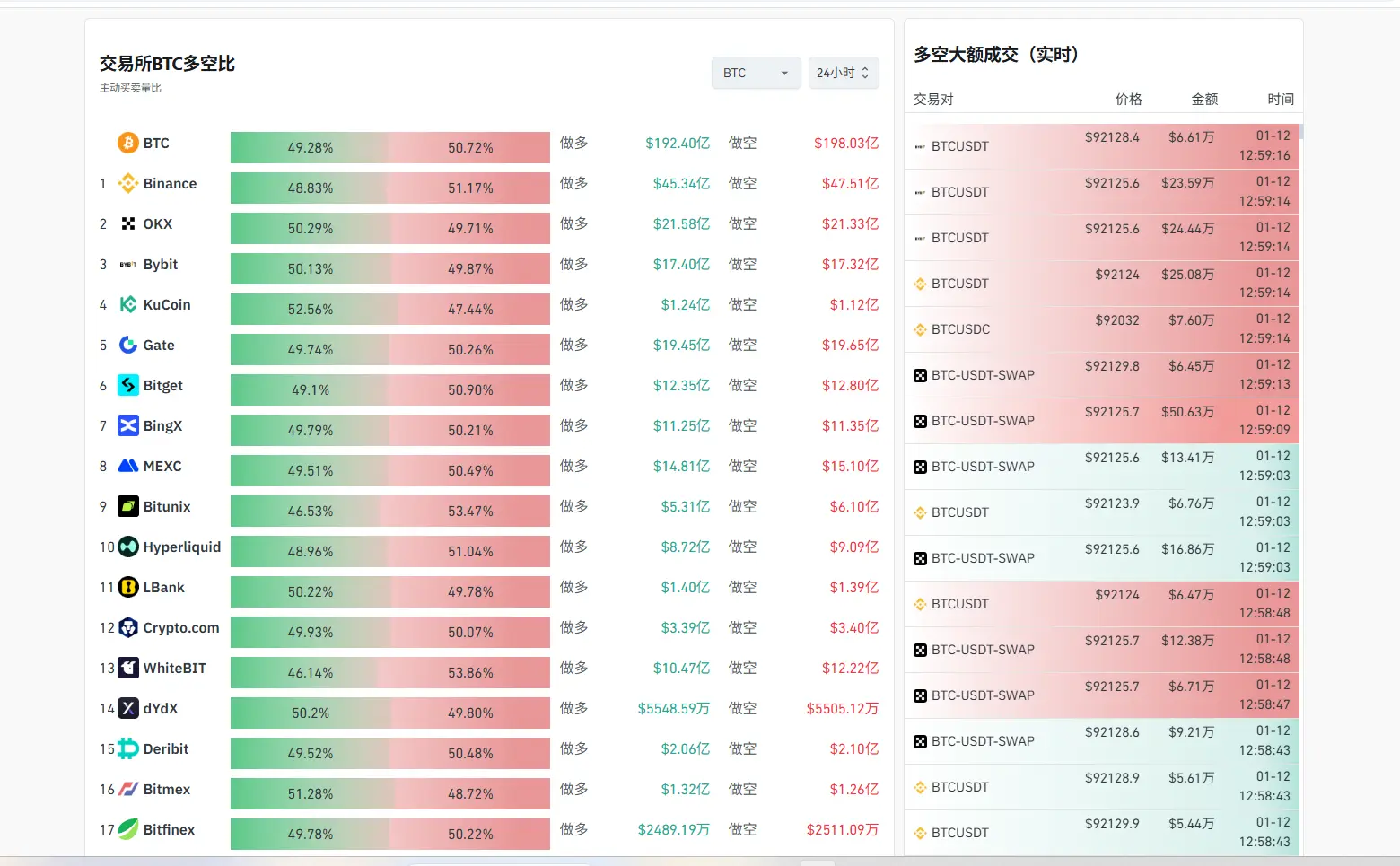Open the Bitfinex exchange name link

169,829
